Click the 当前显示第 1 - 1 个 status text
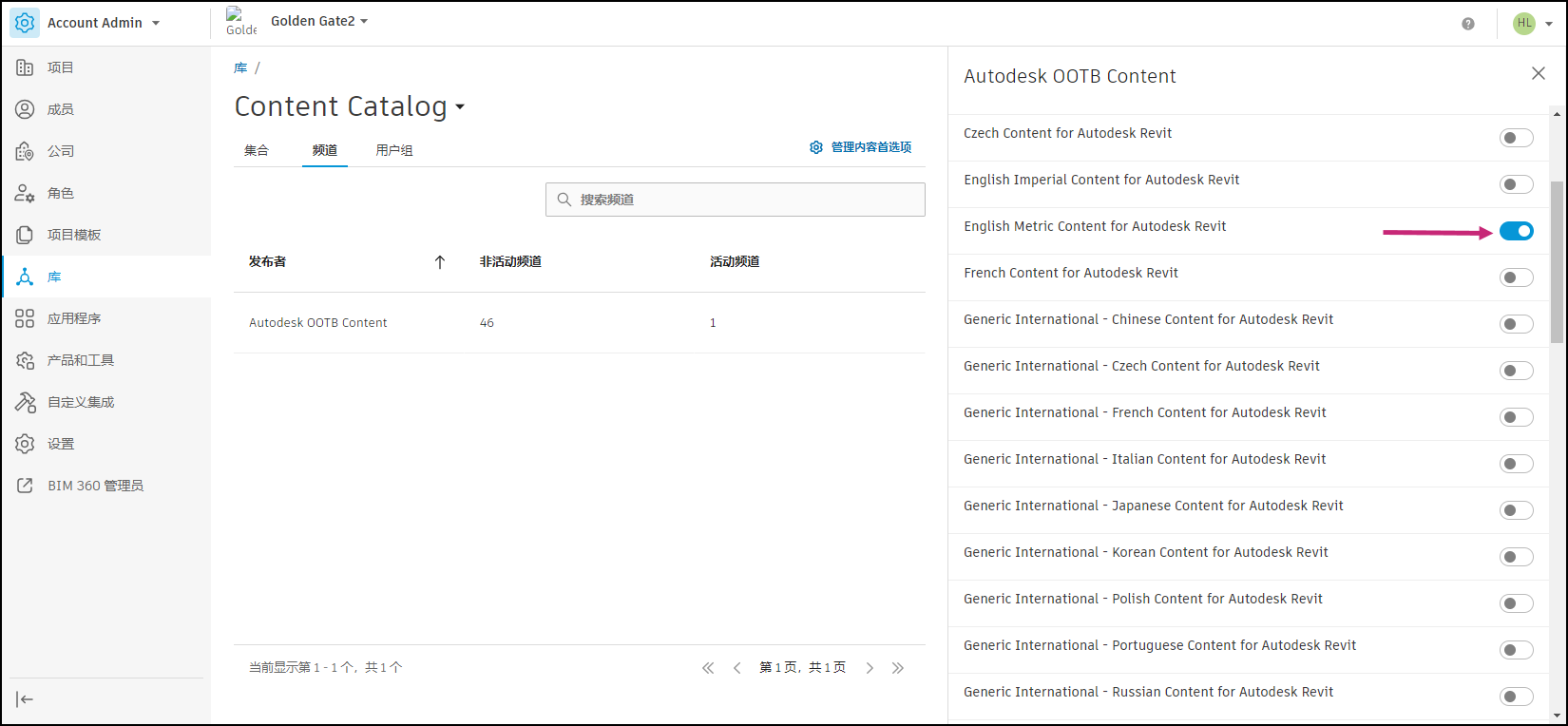Image resolution: width=1568 pixels, height=726 pixels. pyautogui.click(x=326, y=668)
